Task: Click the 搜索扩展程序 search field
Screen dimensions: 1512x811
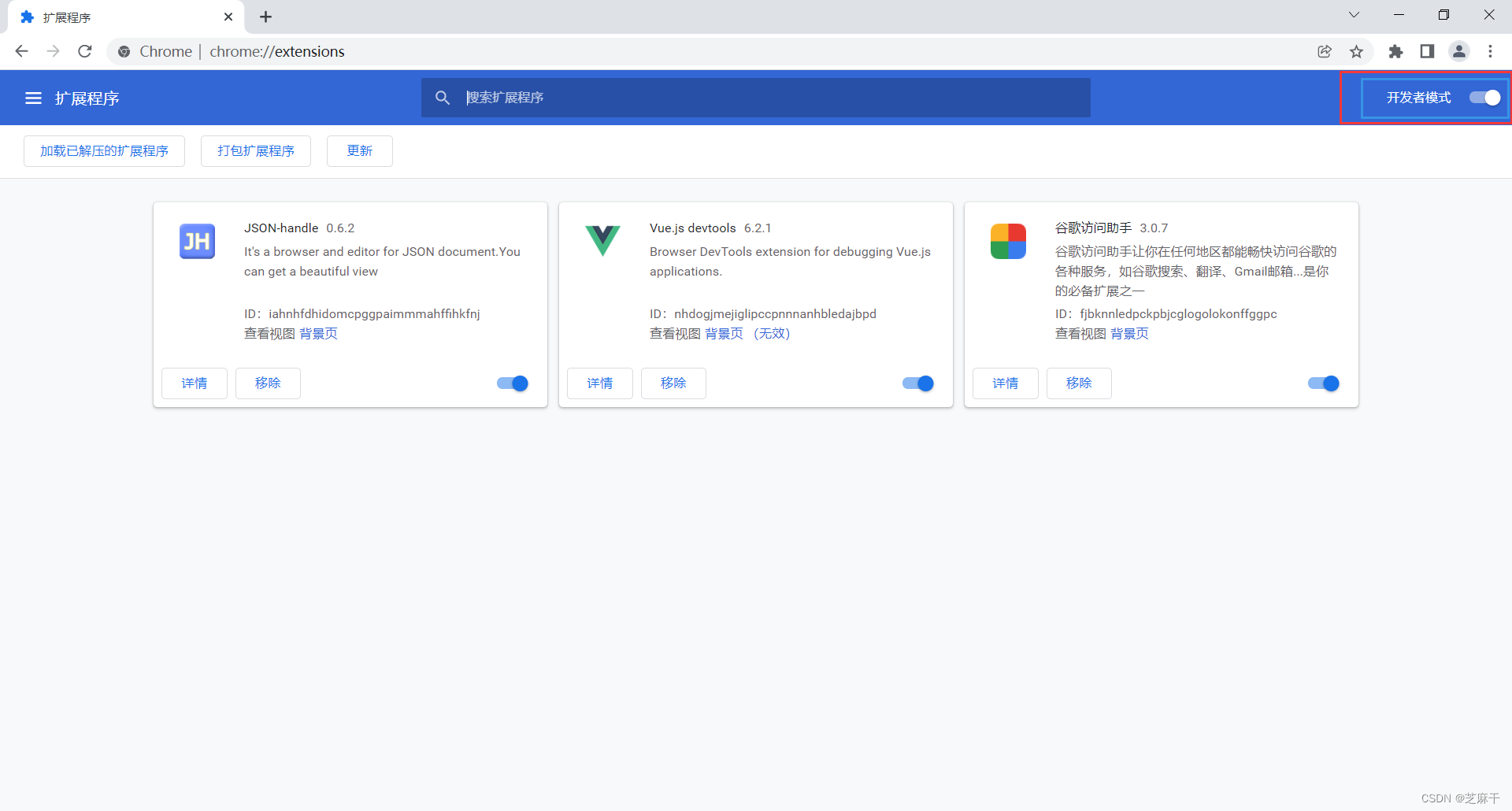Action: coord(756,98)
